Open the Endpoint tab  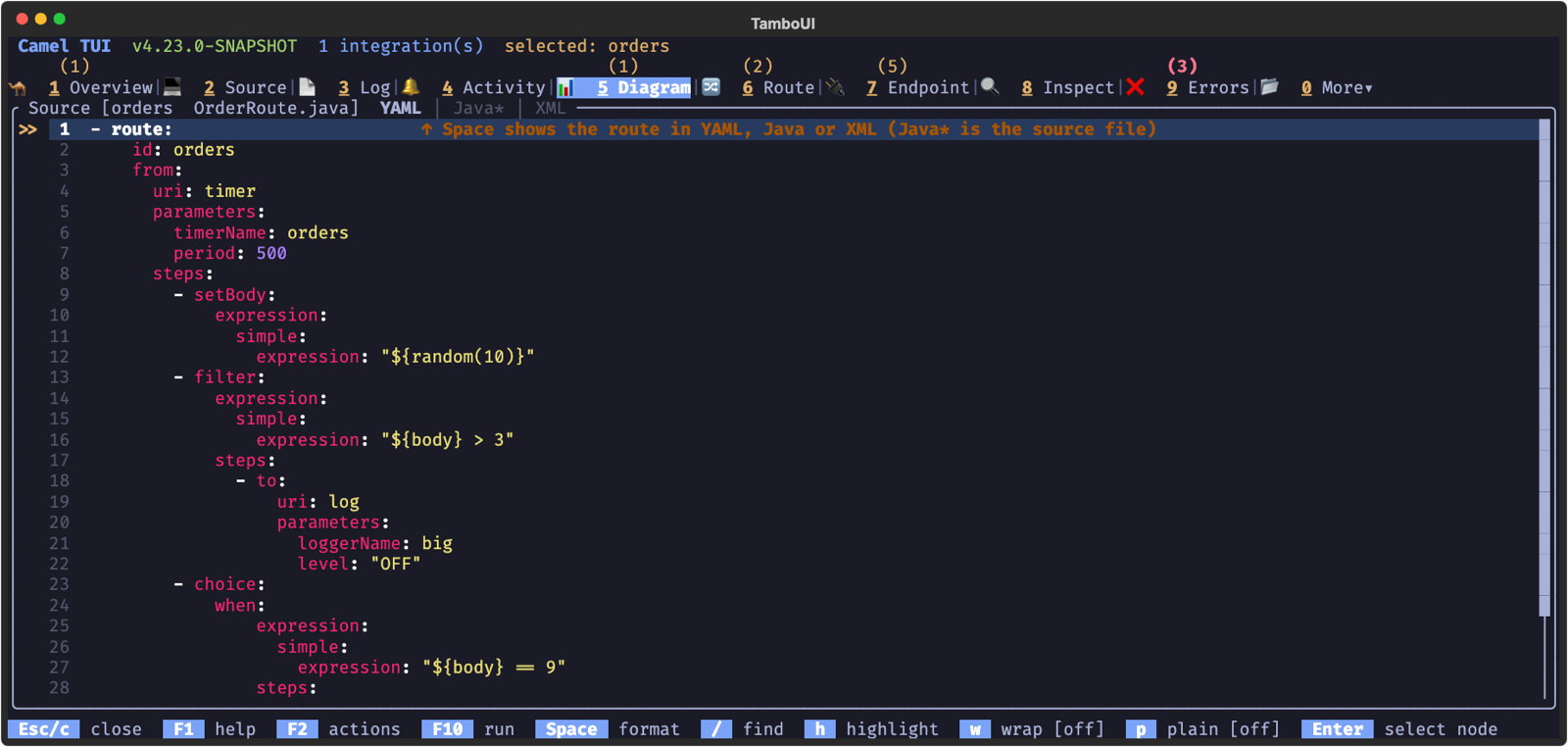point(917,87)
